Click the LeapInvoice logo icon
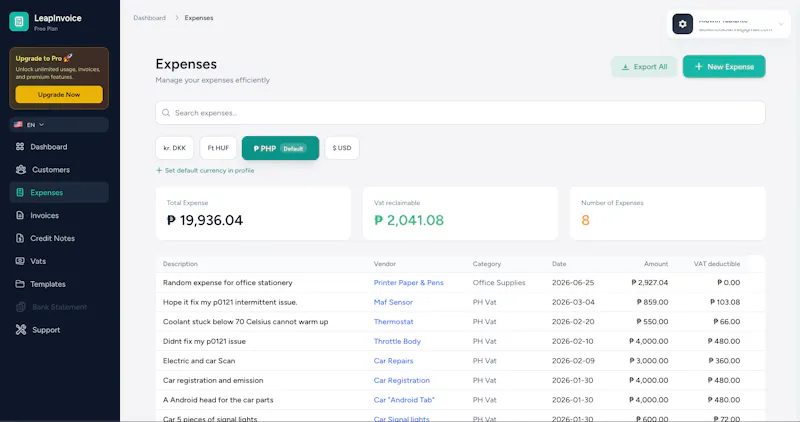Viewport: 800px width, 422px height. coord(19,21)
